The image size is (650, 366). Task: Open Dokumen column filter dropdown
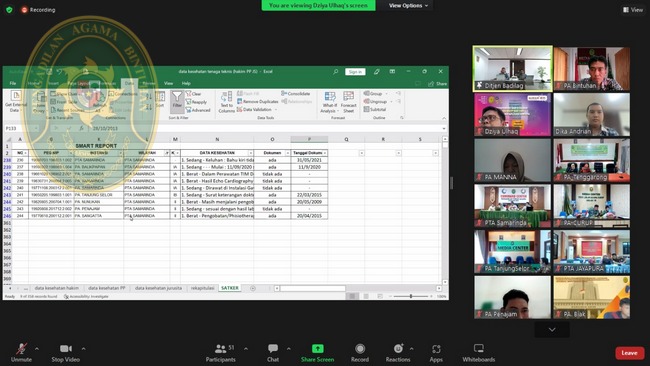(x=287, y=153)
